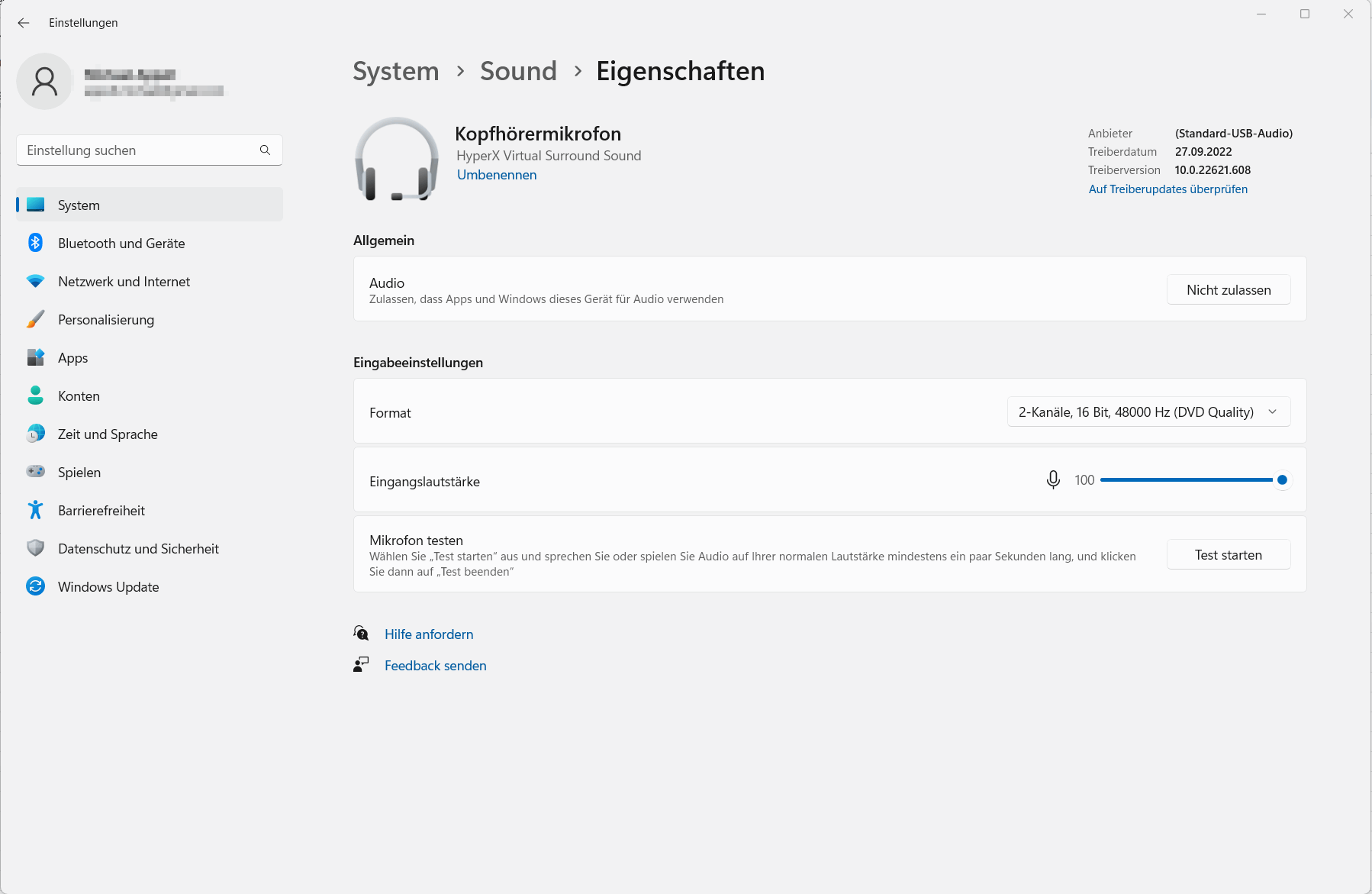Navigate to Sound in the breadcrumb
This screenshot has height=894, width=1372.
pos(518,71)
